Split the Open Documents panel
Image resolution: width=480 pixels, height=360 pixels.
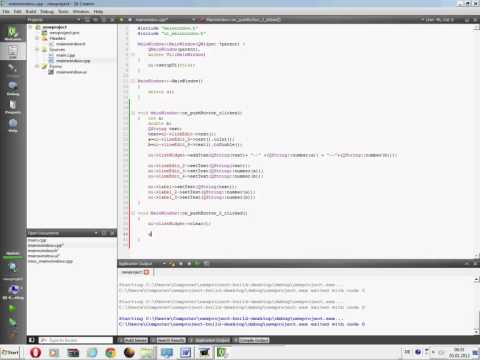tap(104, 233)
